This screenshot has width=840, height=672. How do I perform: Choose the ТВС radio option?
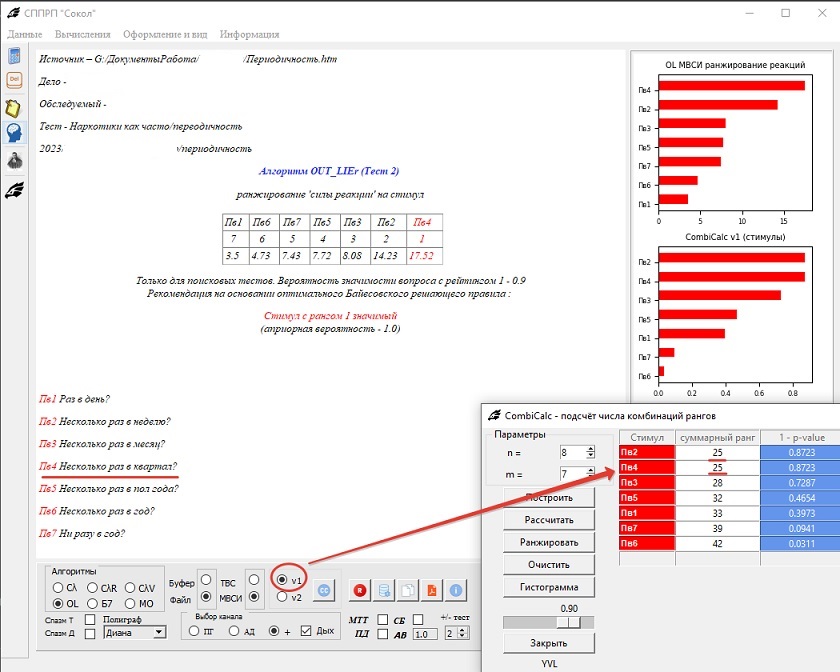[254, 580]
